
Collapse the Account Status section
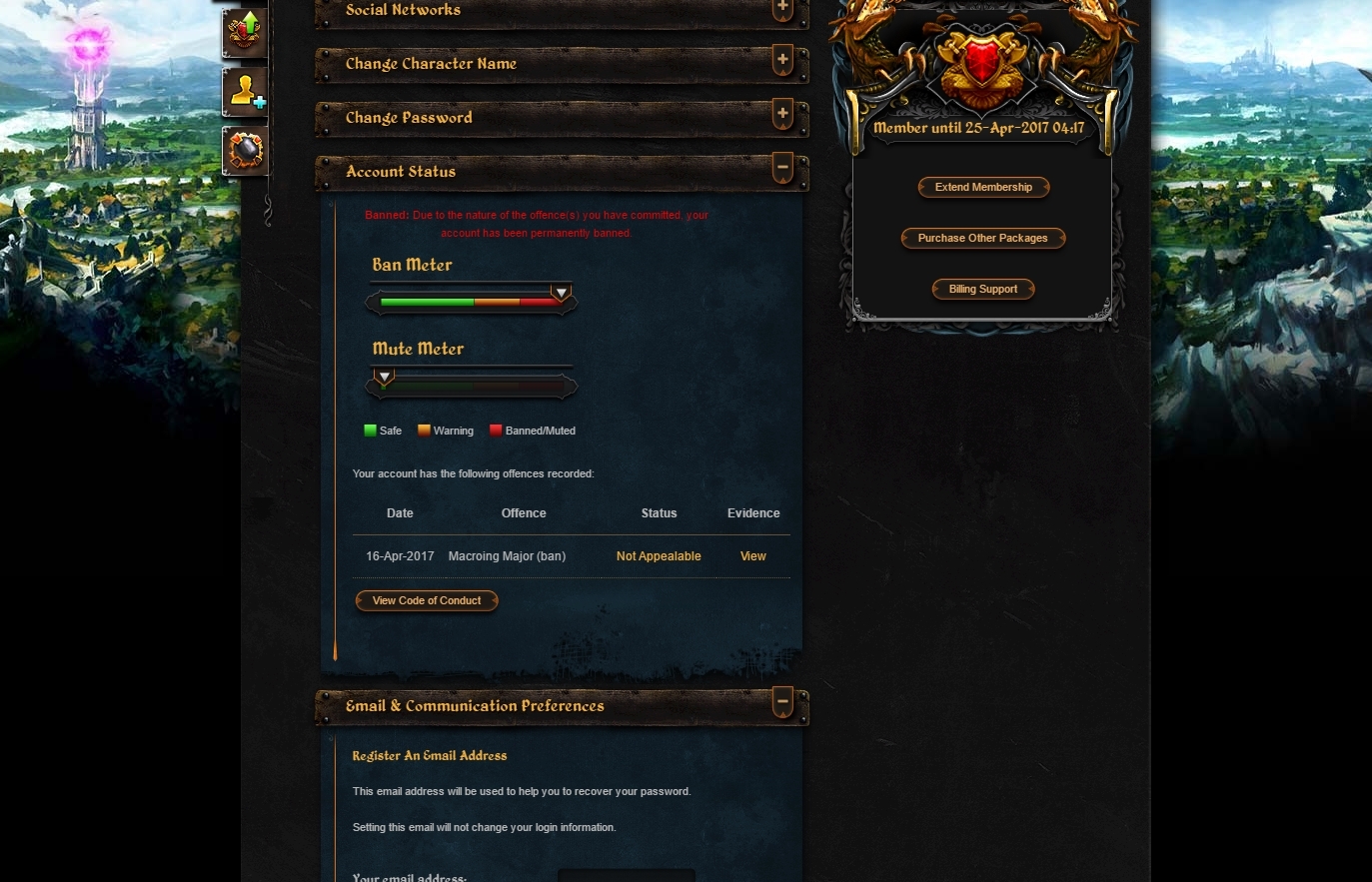point(782,169)
